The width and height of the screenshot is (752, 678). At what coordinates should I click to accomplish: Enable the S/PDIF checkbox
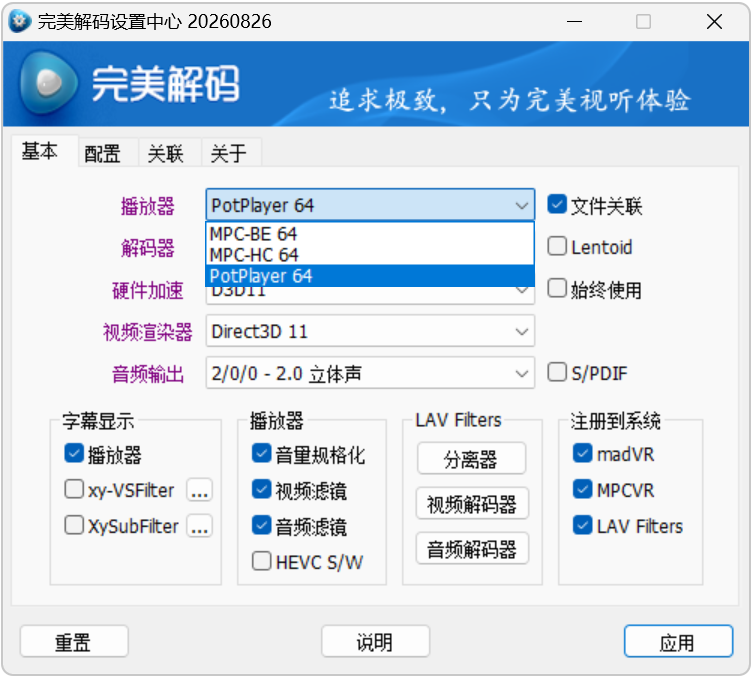pyautogui.click(x=557, y=372)
